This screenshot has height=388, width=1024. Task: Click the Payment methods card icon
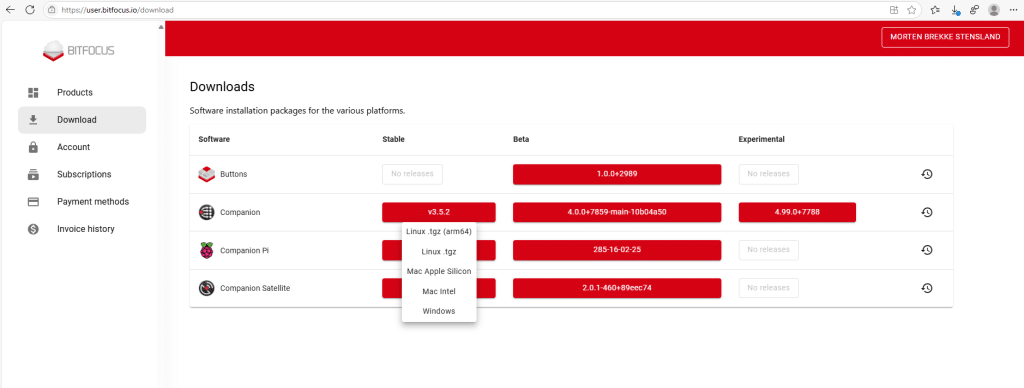coord(33,202)
